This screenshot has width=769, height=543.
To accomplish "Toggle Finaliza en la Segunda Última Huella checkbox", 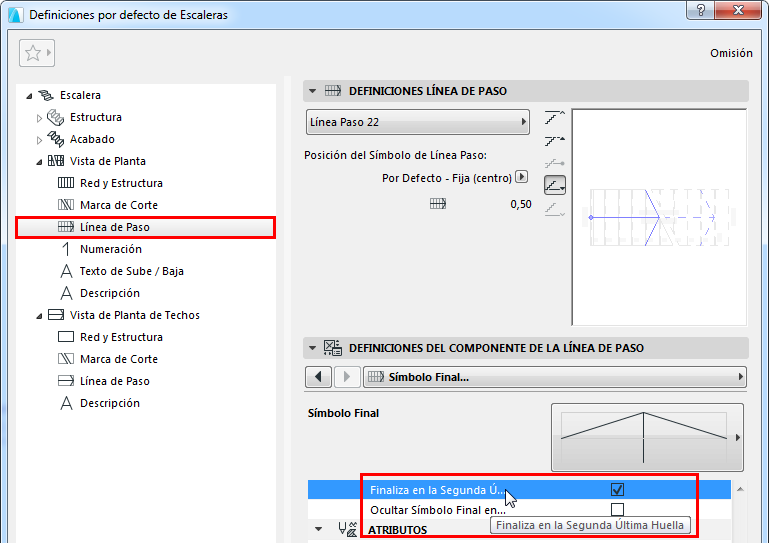I will coord(617,490).
